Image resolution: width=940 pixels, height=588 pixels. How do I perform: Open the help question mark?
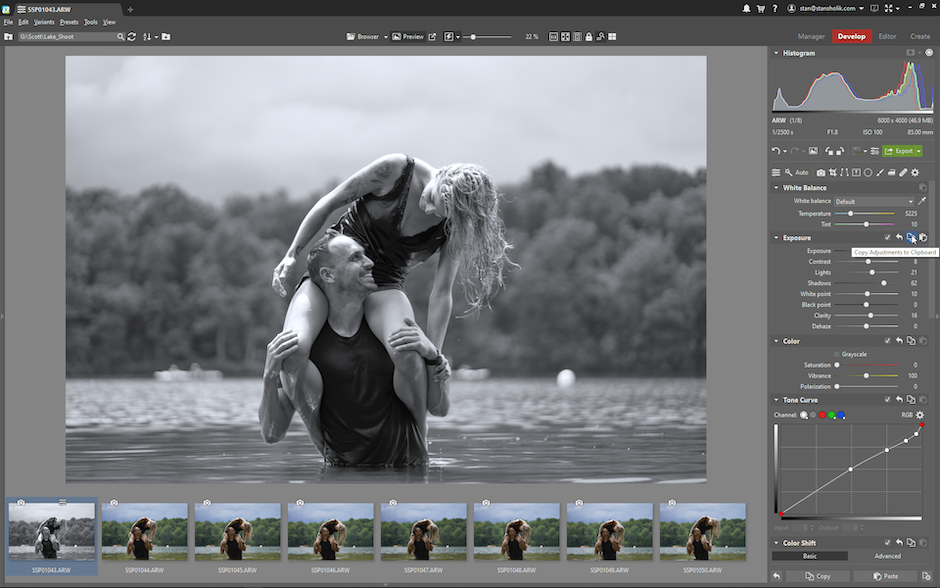click(775, 8)
